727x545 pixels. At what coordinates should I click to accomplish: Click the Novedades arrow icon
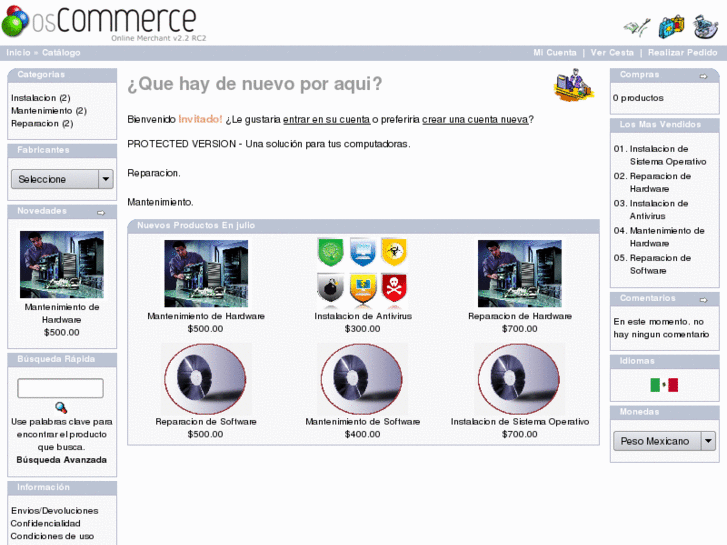point(101,212)
